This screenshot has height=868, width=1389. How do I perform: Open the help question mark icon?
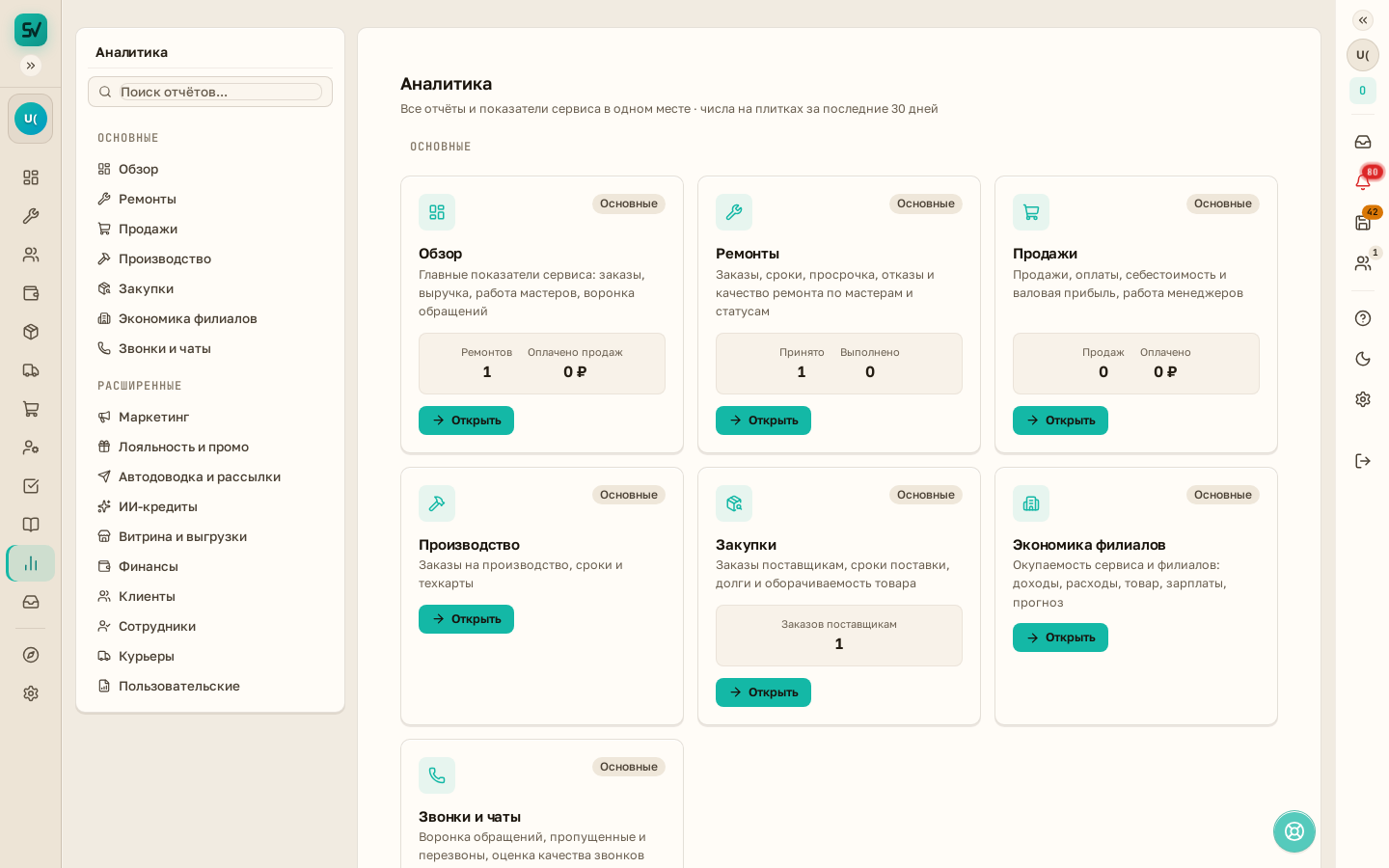[x=1362, y=318]
